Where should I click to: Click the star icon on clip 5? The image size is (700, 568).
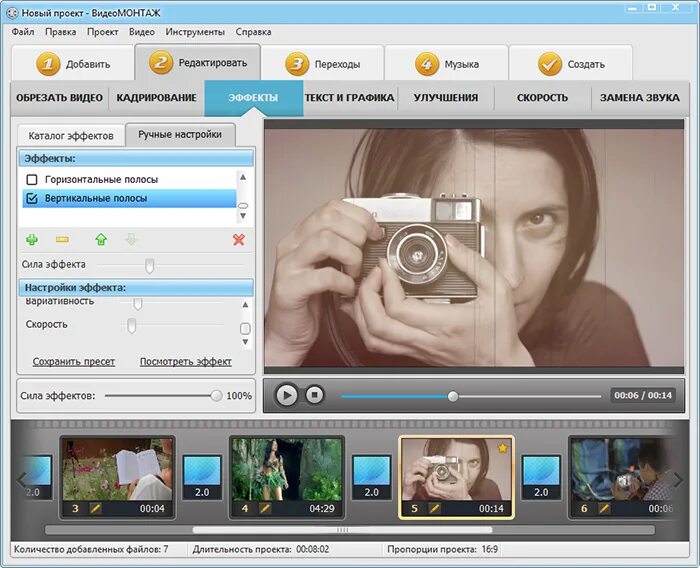pos(502,448)
